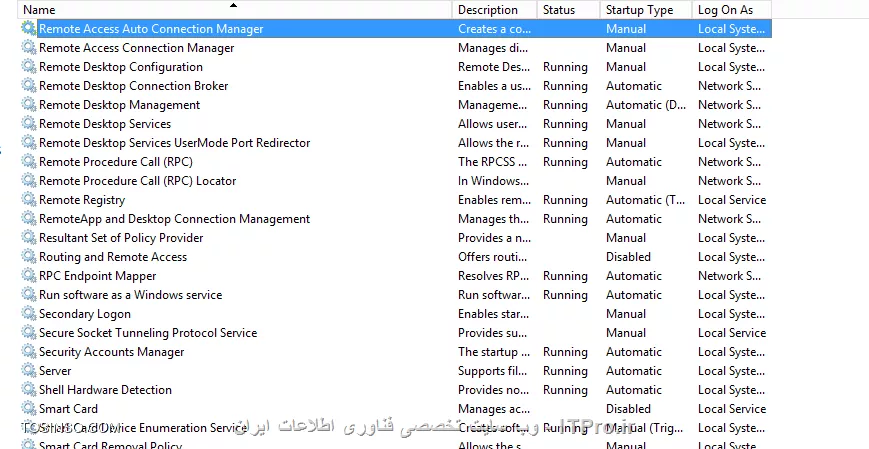
Task: Sort by the Status column header
Action: click(568, 9)
